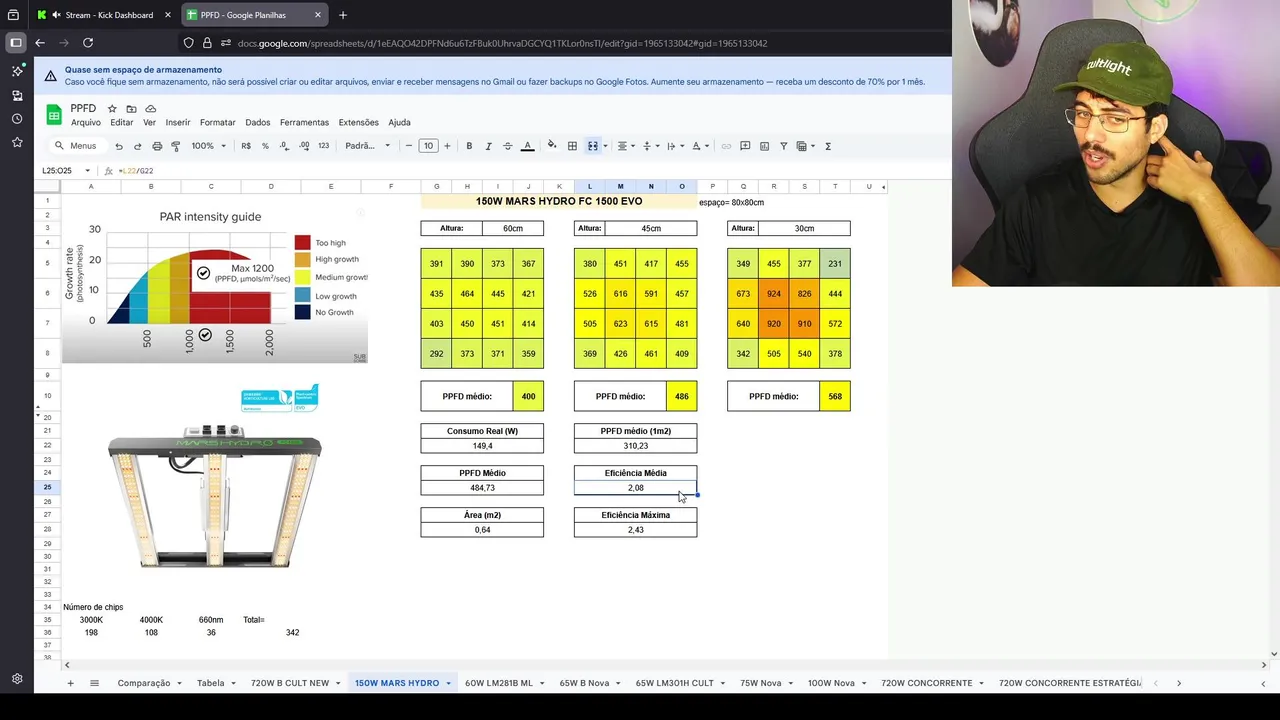Open the filter views dropdown
Screen dimensions: 1280x720
(x=804, y=146)
